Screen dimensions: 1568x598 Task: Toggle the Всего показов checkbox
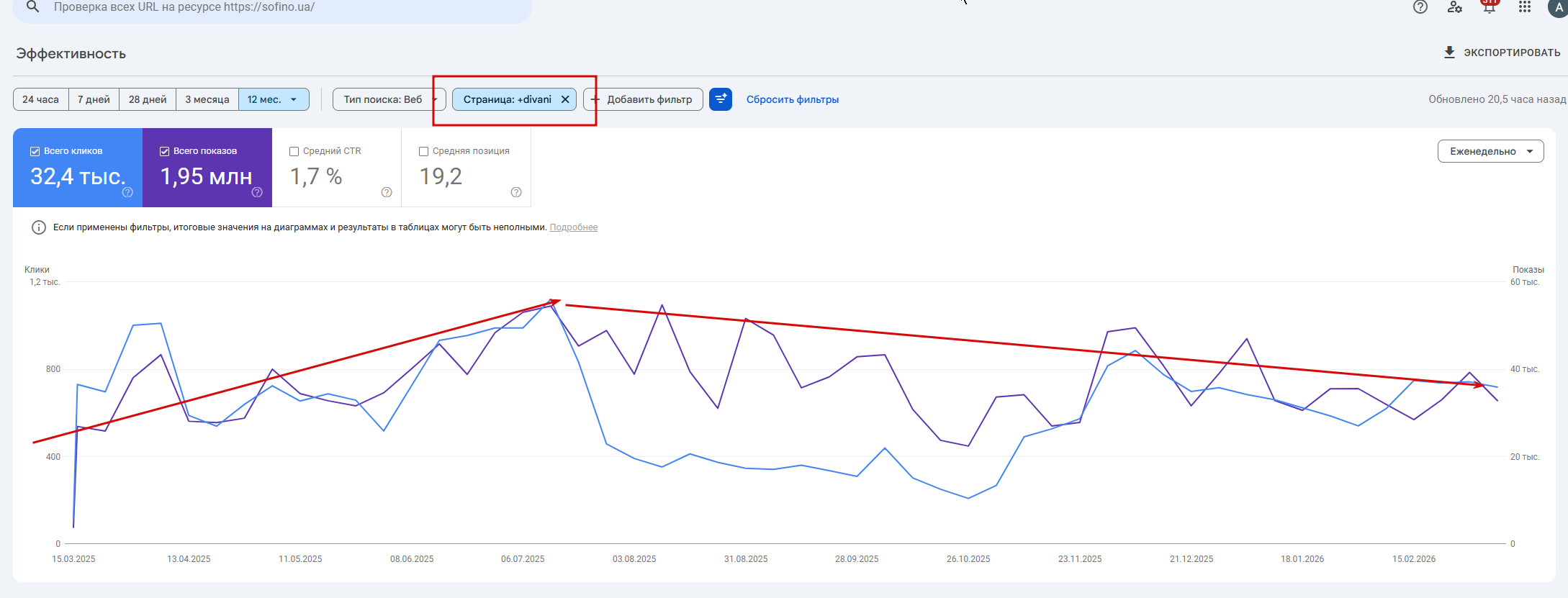pos(164,151)
